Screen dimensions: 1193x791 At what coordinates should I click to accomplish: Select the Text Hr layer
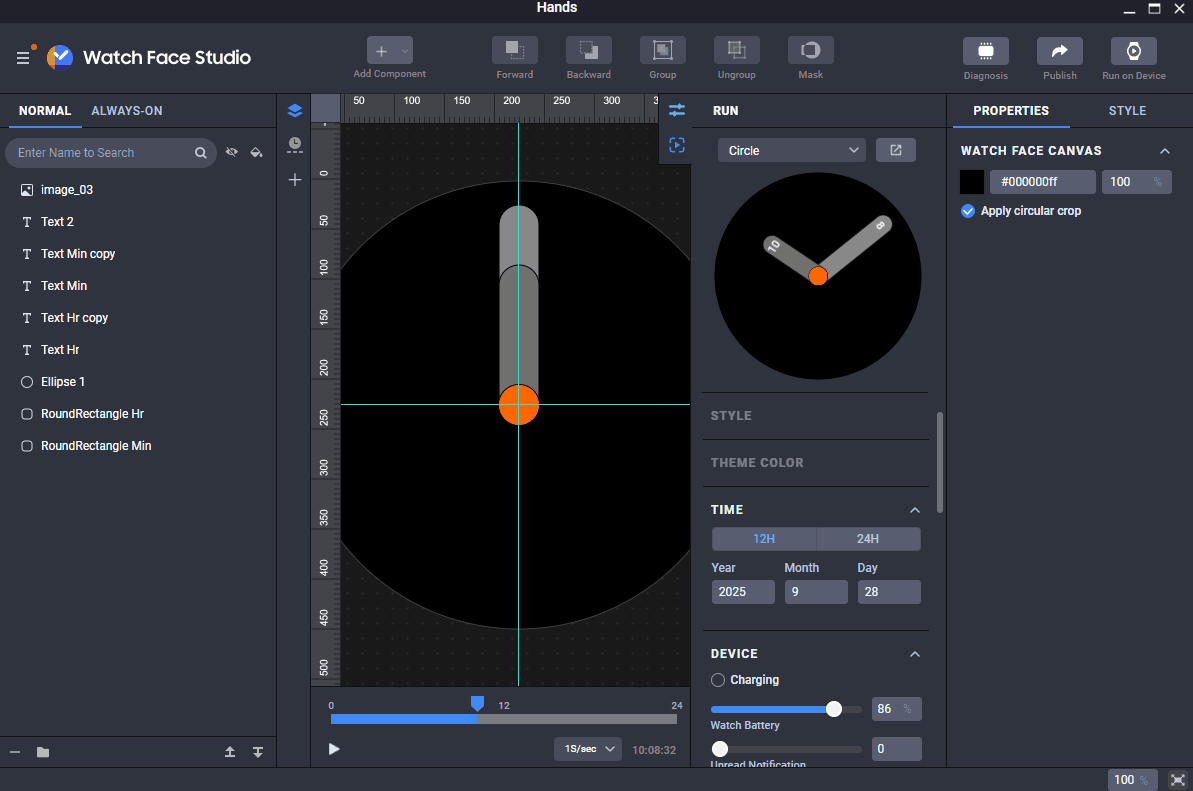tap(60, 349)
